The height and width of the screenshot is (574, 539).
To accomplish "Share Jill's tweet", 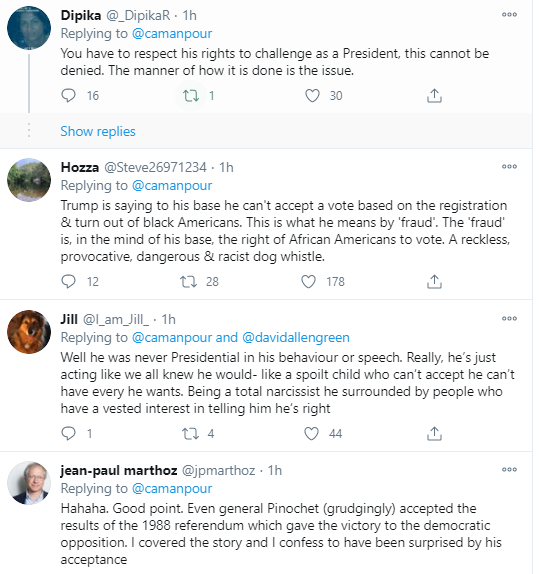I will point(434,433).
